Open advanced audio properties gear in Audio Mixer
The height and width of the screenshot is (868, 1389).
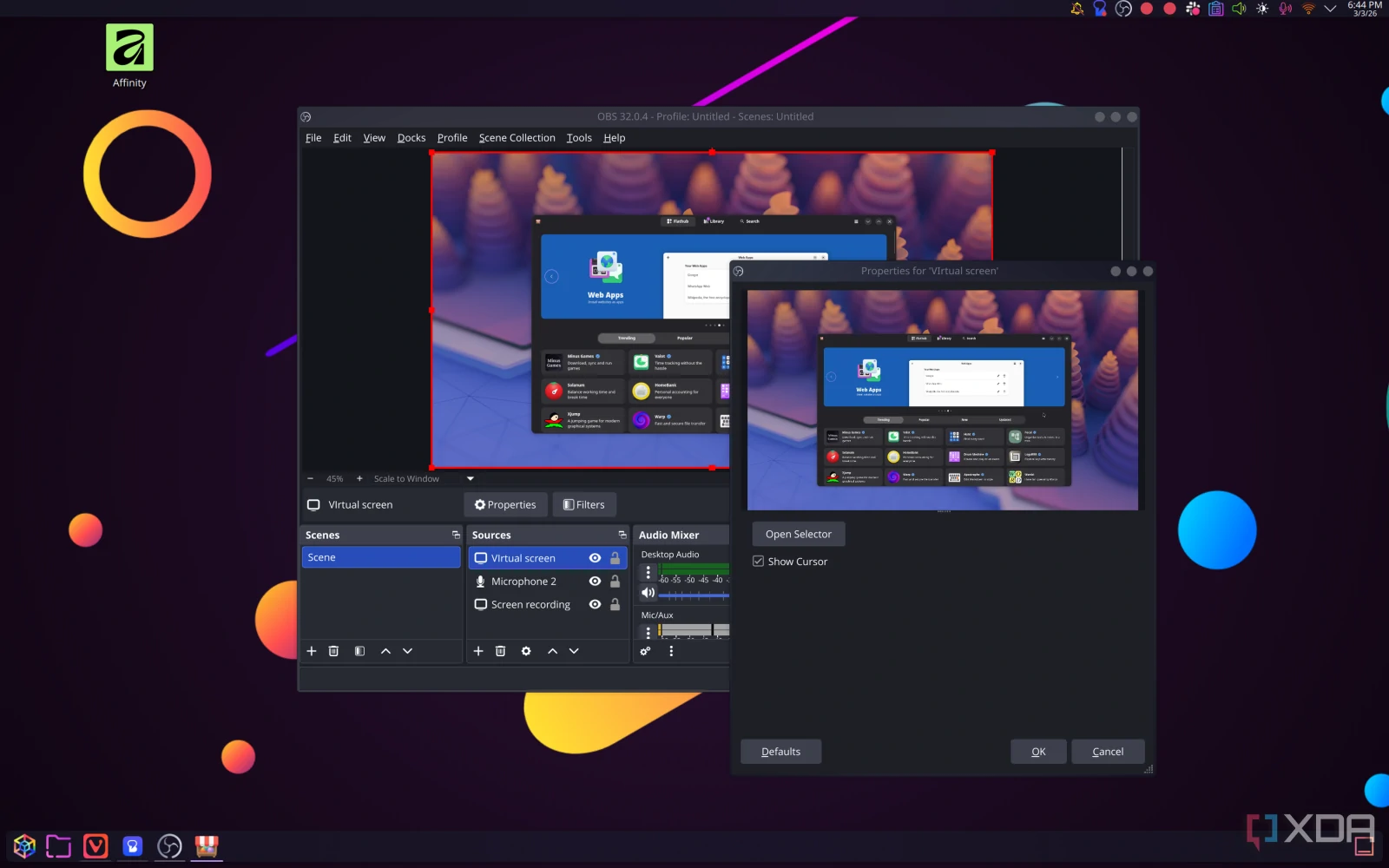click(644, 651)
